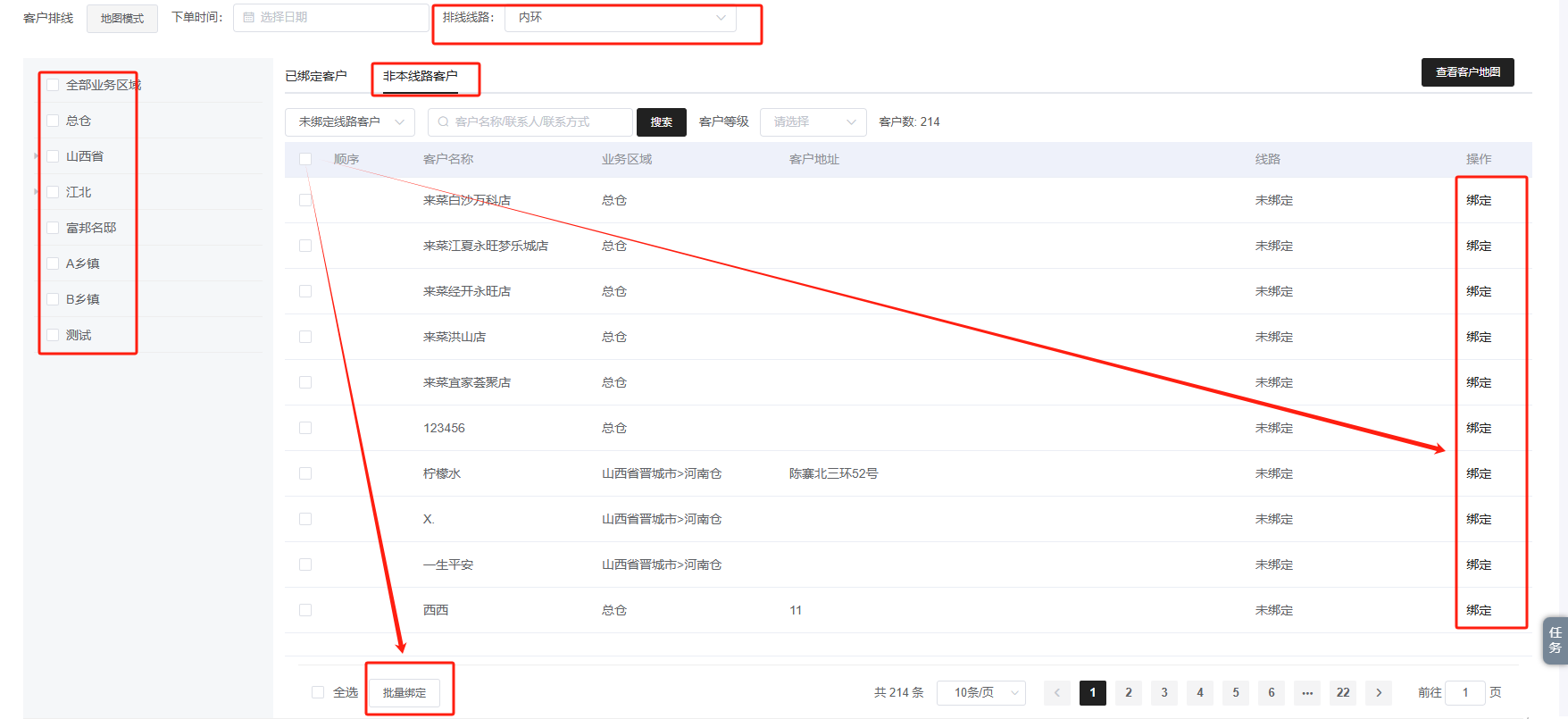This screenshot has width=1568, height=719.
Task: Open the 客户等级 dropdown
Action: [813, 122]
